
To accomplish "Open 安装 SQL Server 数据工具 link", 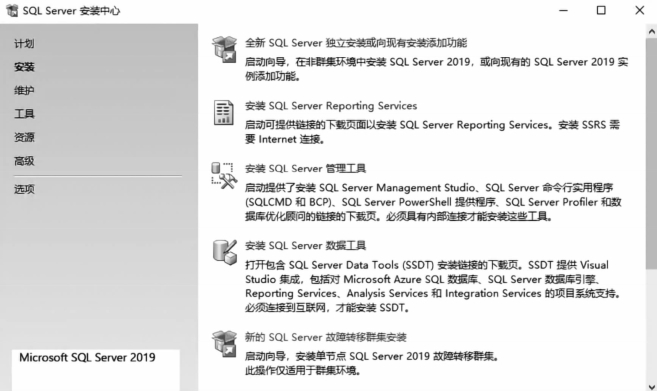I will pos(305,246).
